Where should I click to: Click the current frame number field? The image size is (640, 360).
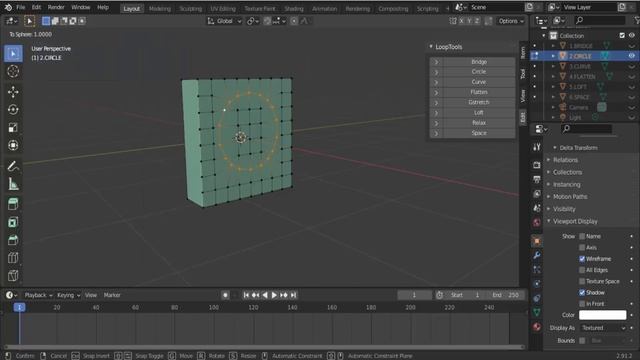[x=414, y=295]
